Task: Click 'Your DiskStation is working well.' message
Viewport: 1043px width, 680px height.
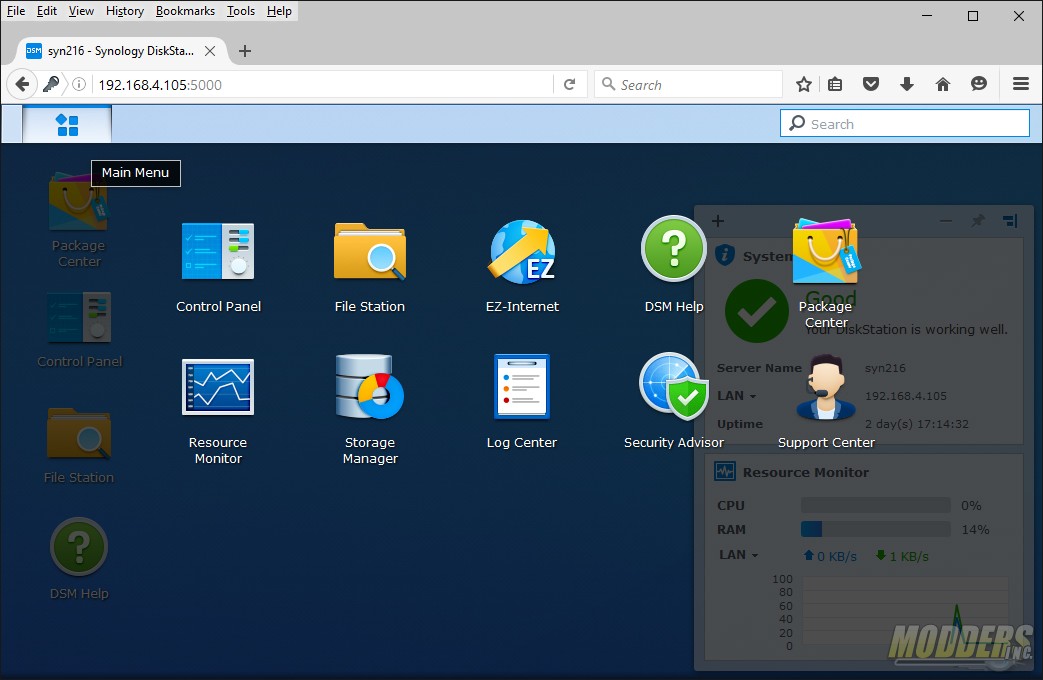Action: [906, 329]
